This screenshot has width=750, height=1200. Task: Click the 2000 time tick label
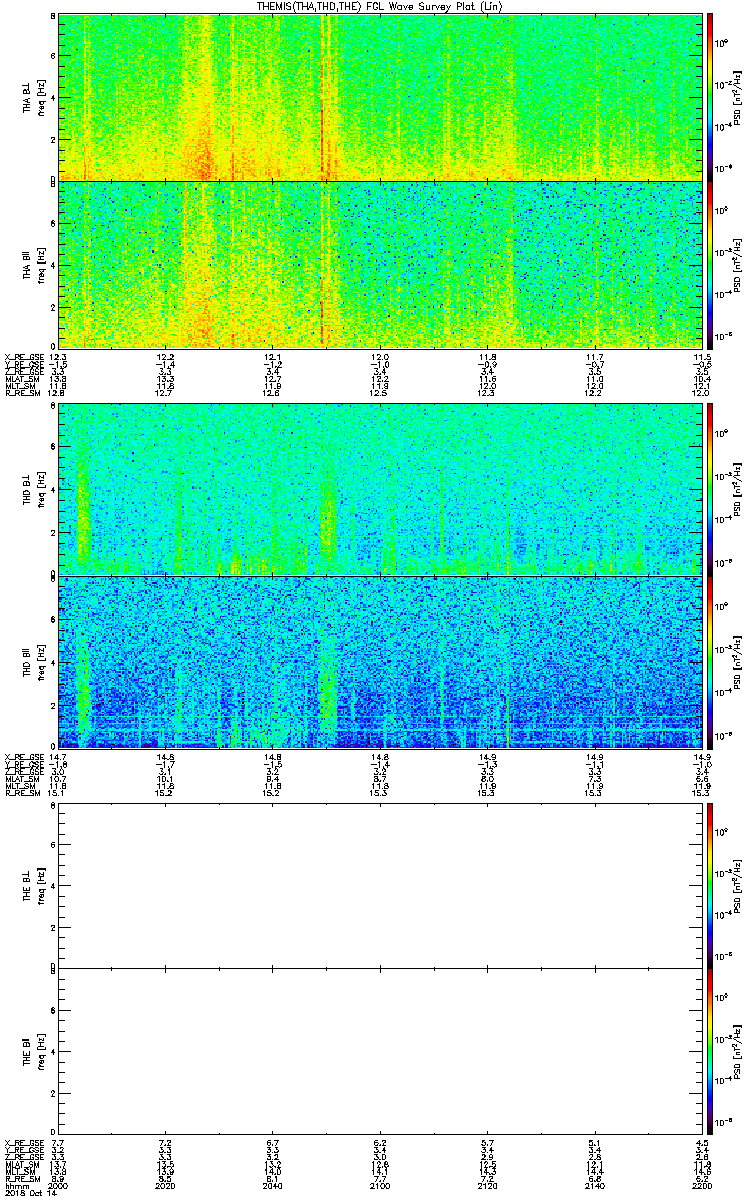coord(58,1184)
